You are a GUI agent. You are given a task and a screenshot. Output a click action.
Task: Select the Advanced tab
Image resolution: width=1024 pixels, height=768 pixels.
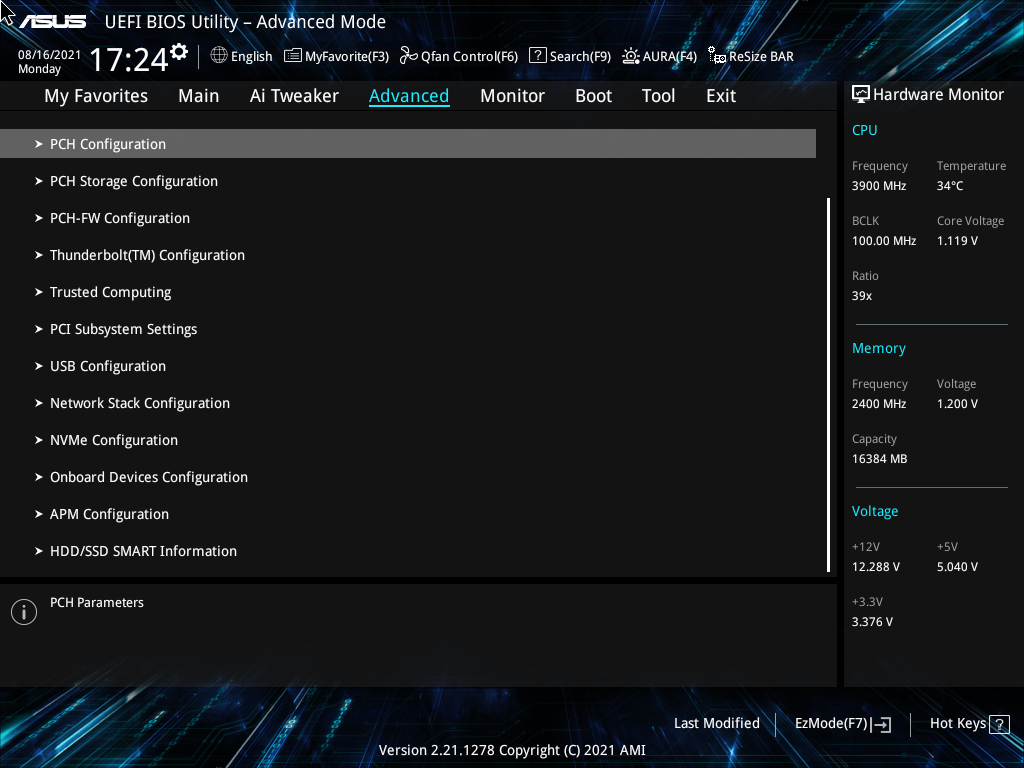409,96
